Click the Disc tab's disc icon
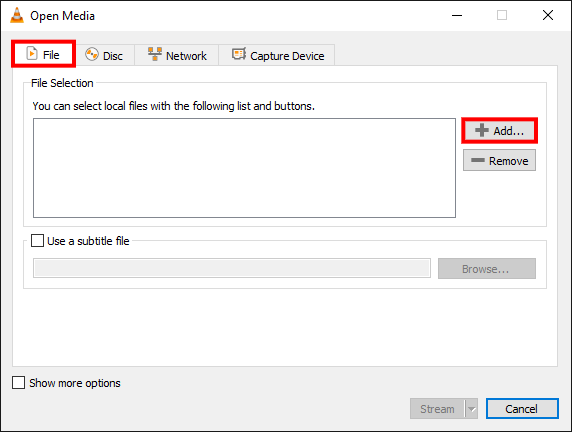 [92, 54]
